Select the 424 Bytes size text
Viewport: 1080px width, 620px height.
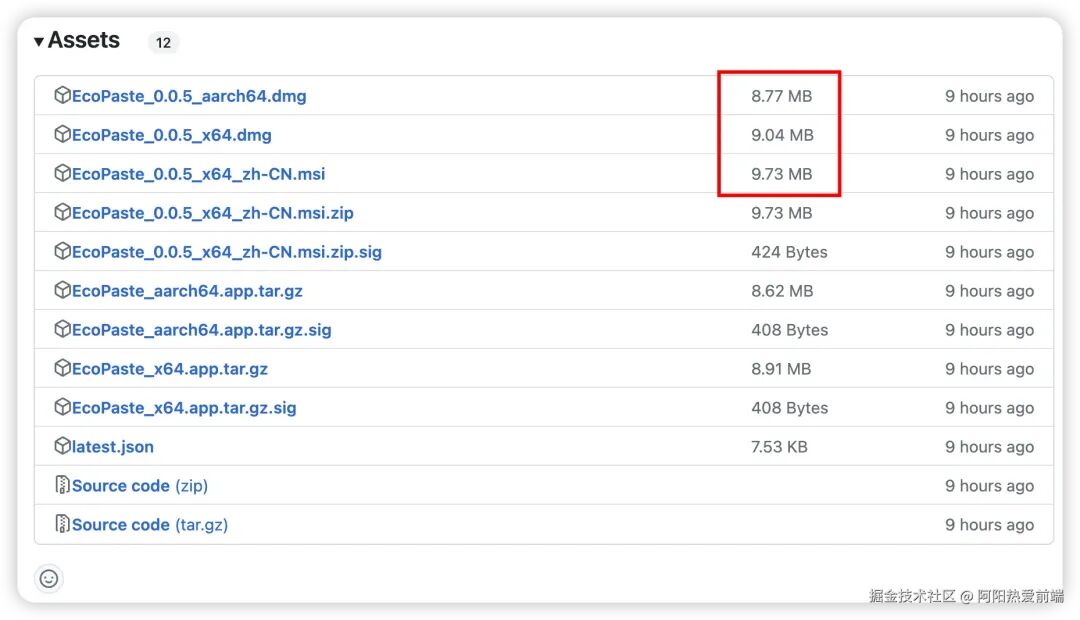(789, 252)
